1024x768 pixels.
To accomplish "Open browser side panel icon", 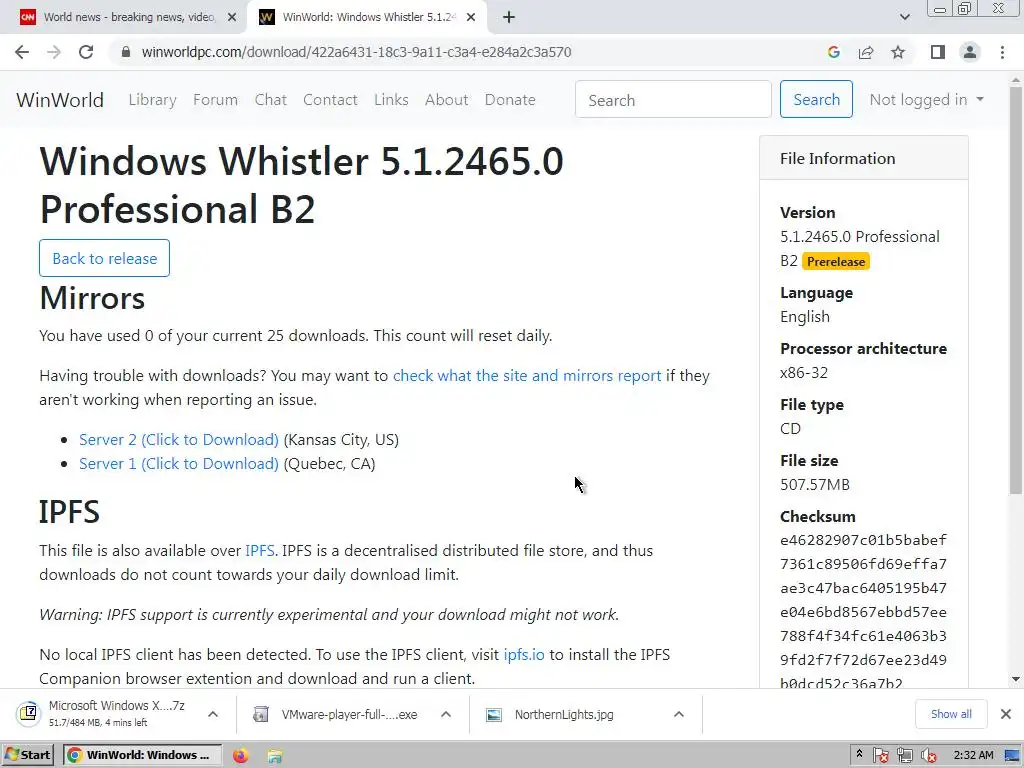I will (938, 52).
